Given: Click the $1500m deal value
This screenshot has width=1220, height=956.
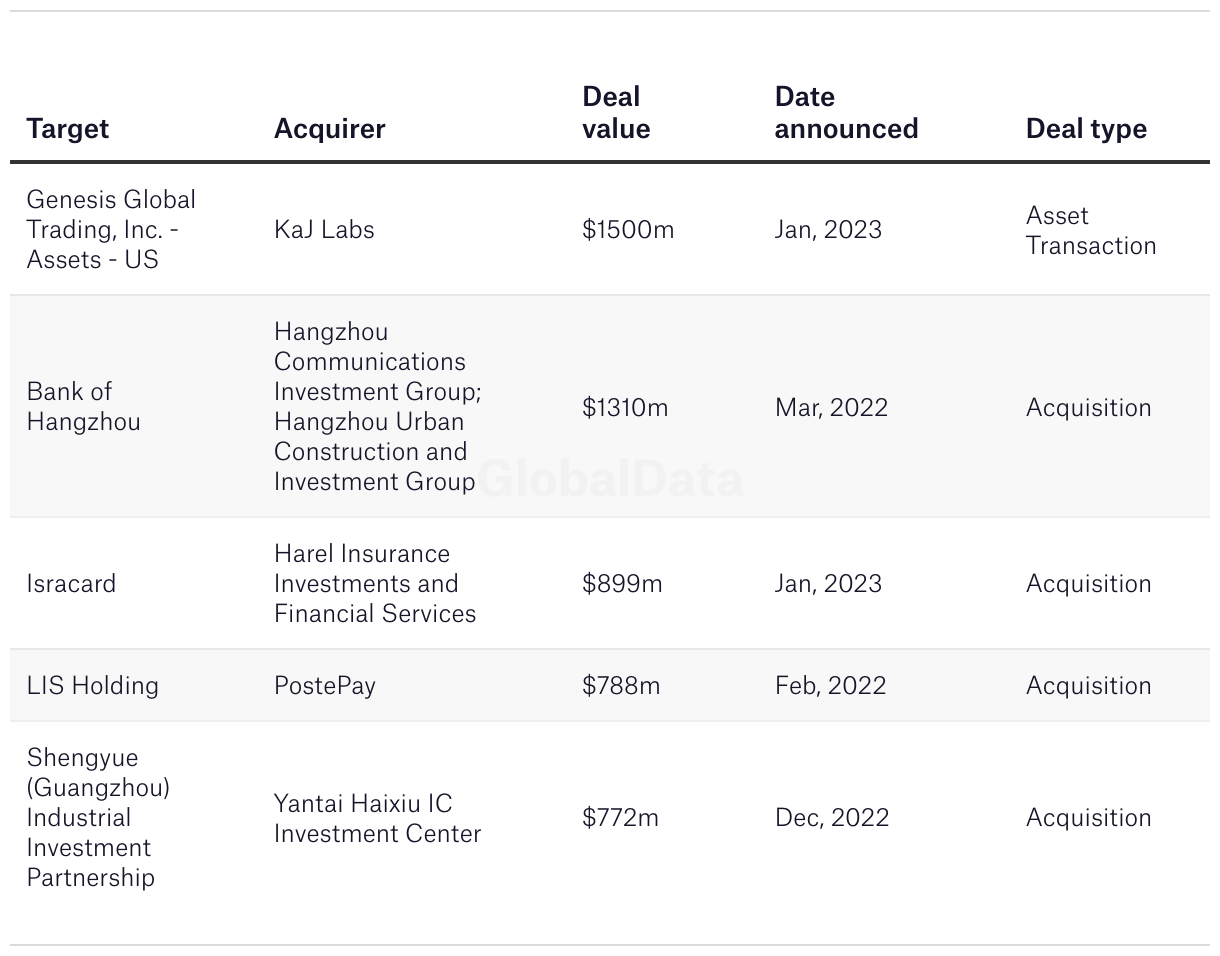Looking at the screenshot, I should point(628,229).
